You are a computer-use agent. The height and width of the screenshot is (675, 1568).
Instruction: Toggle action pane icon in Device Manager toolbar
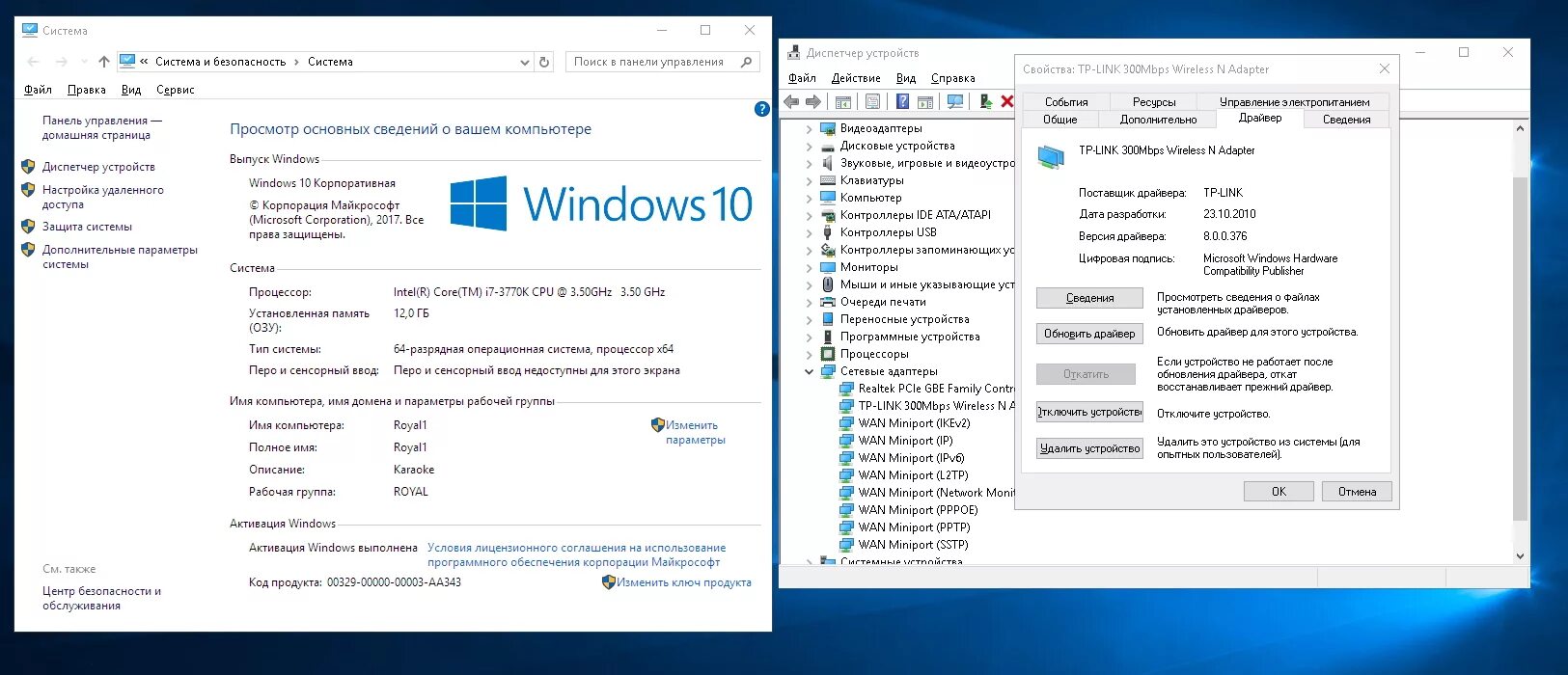(x=925, y=101)
